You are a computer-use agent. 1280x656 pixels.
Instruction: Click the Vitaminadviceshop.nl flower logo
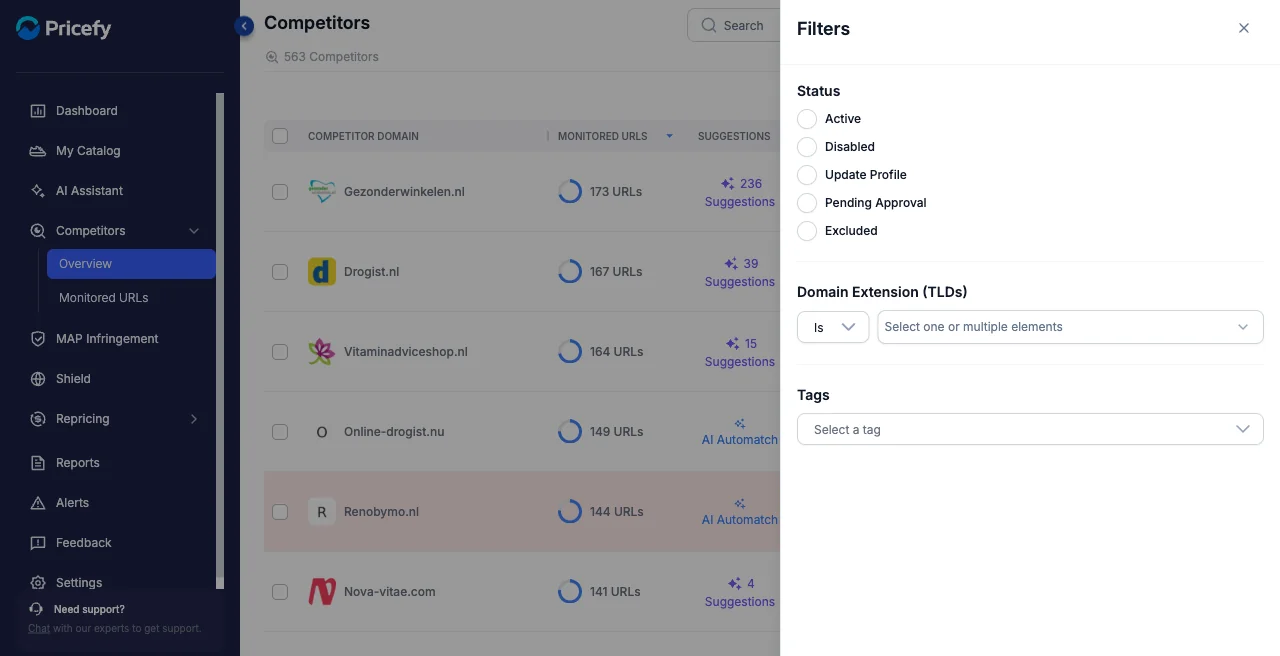(322, 352)
